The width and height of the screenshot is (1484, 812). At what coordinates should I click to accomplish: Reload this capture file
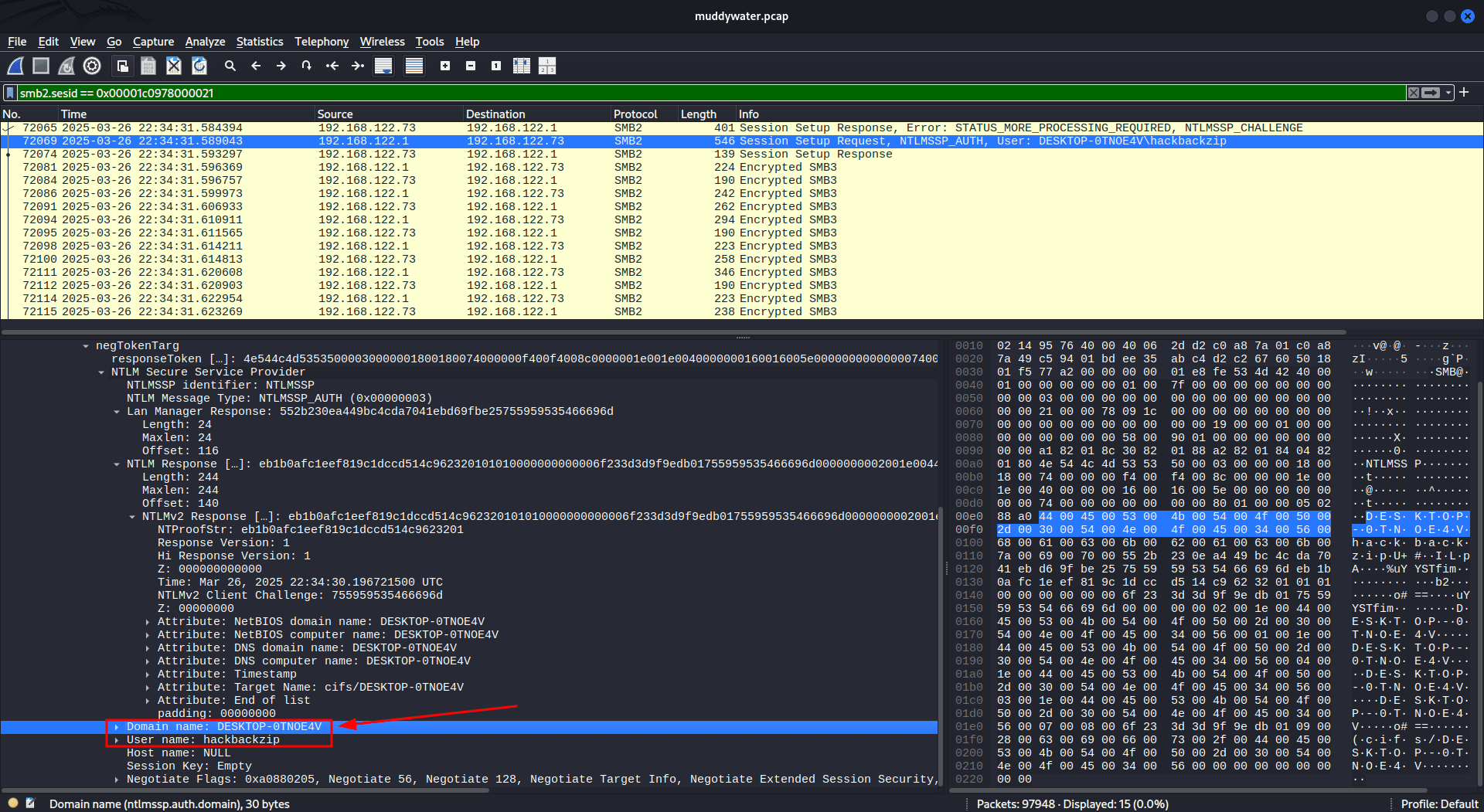(x=199, y=66)
